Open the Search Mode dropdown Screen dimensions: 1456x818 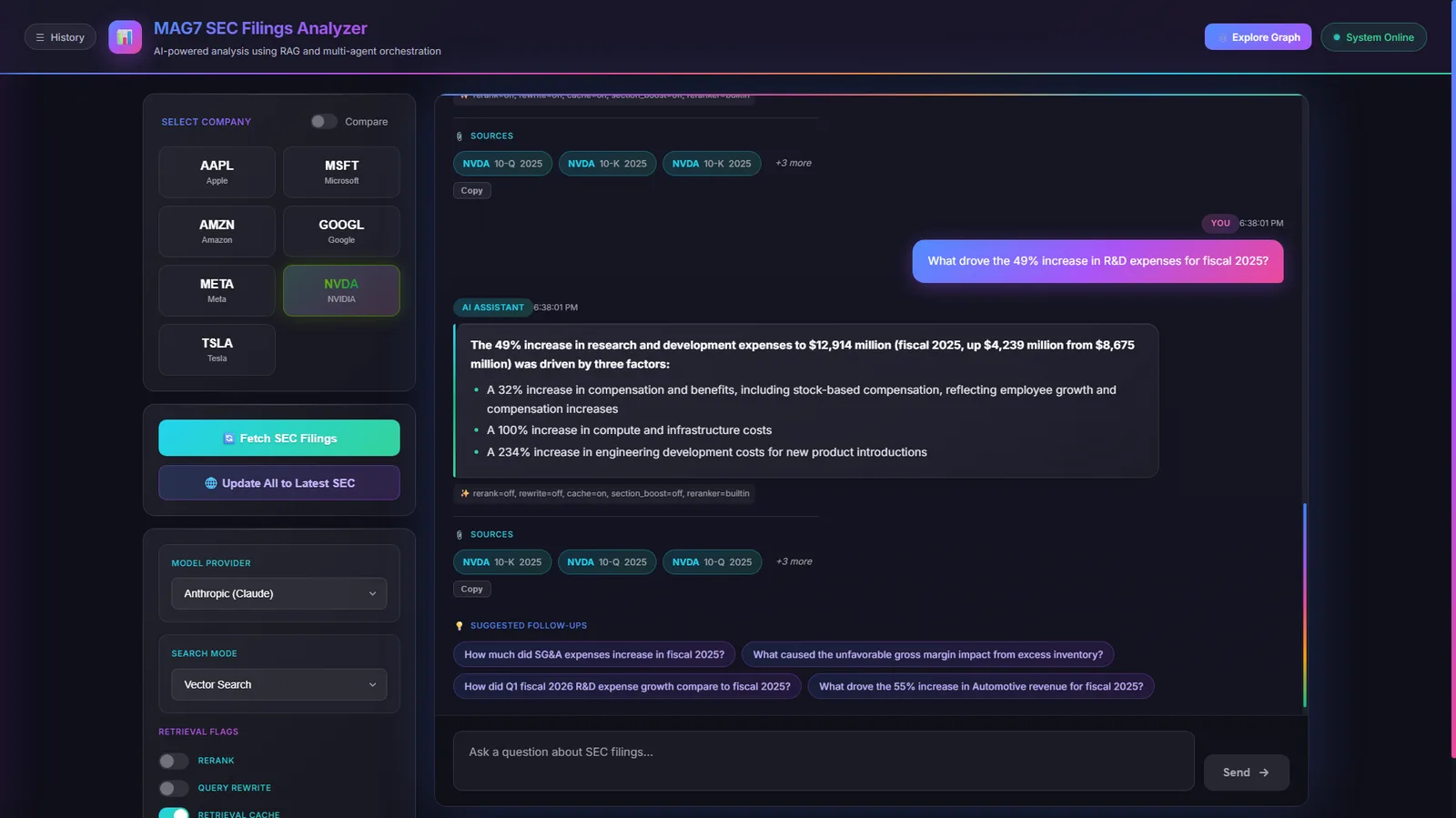[279, 684]
